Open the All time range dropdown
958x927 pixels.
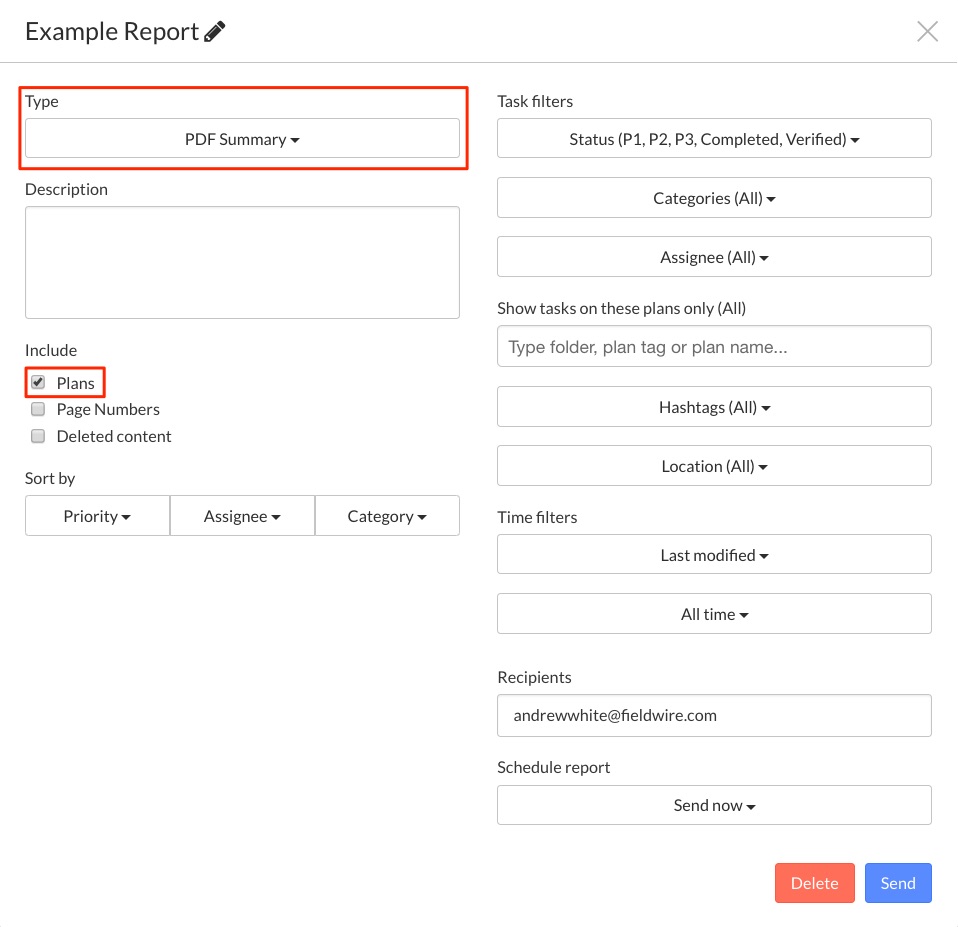click(x=714, y=614)
